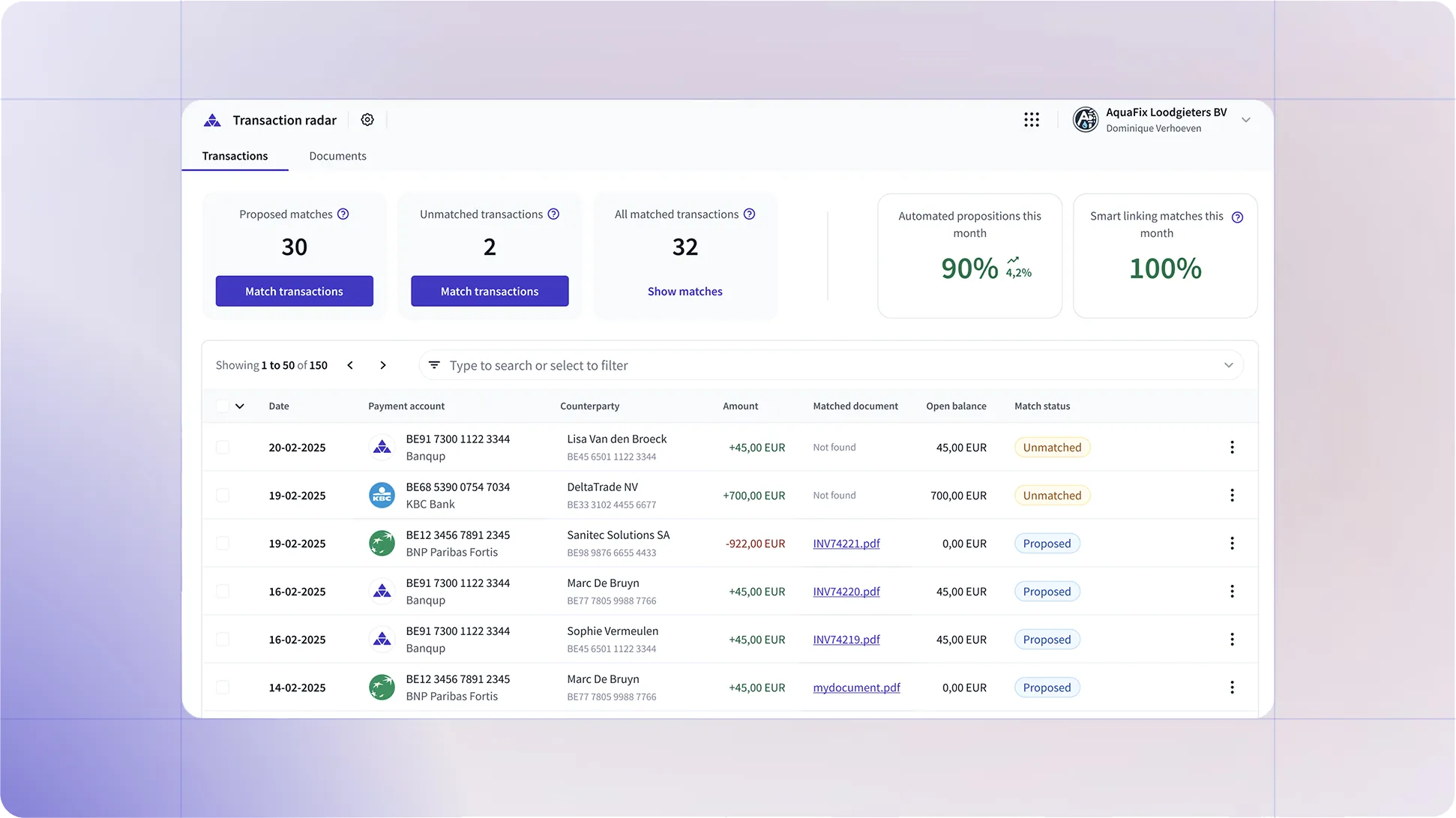Click the Transaction radar triangle logo
The width and height of the screenshot is (1456, 818).
212,120
